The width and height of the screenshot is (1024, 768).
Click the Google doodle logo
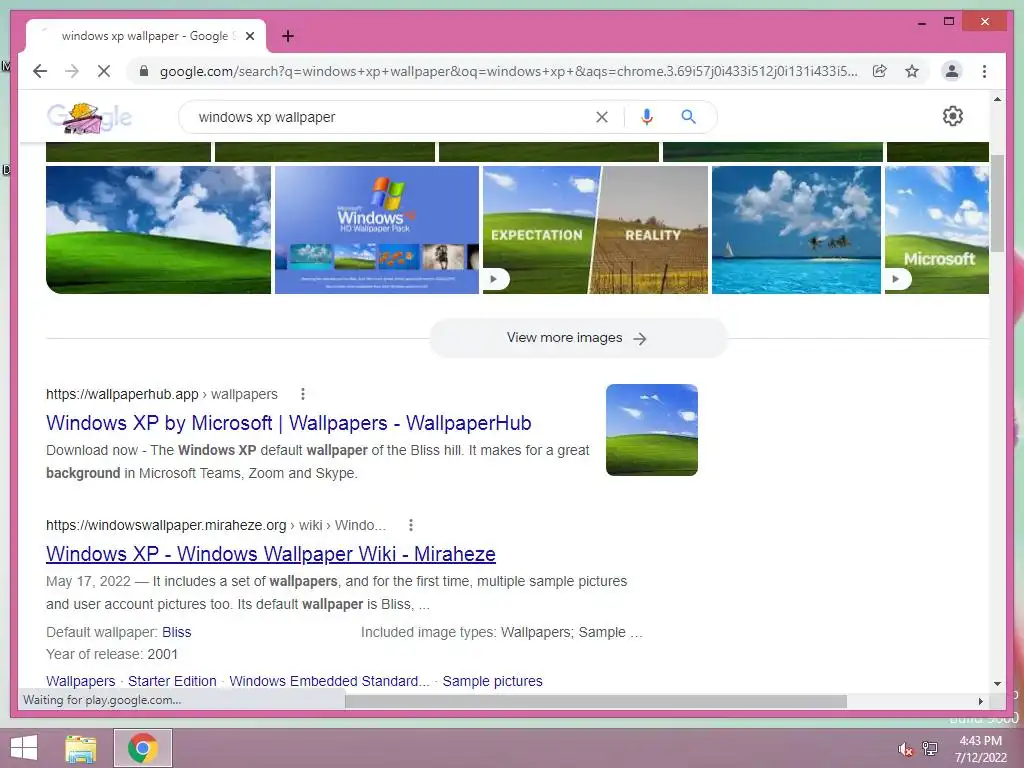click(89, 117)
